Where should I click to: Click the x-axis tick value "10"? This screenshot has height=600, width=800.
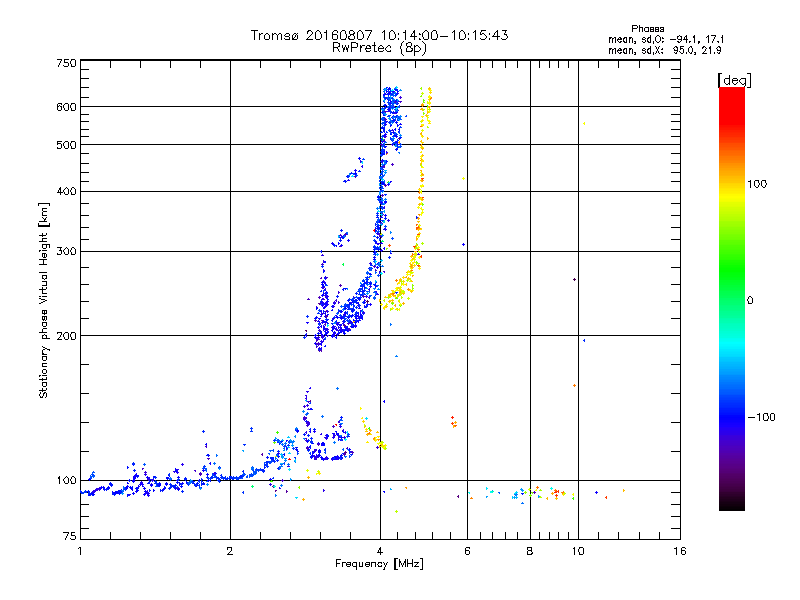pos(578,551)
